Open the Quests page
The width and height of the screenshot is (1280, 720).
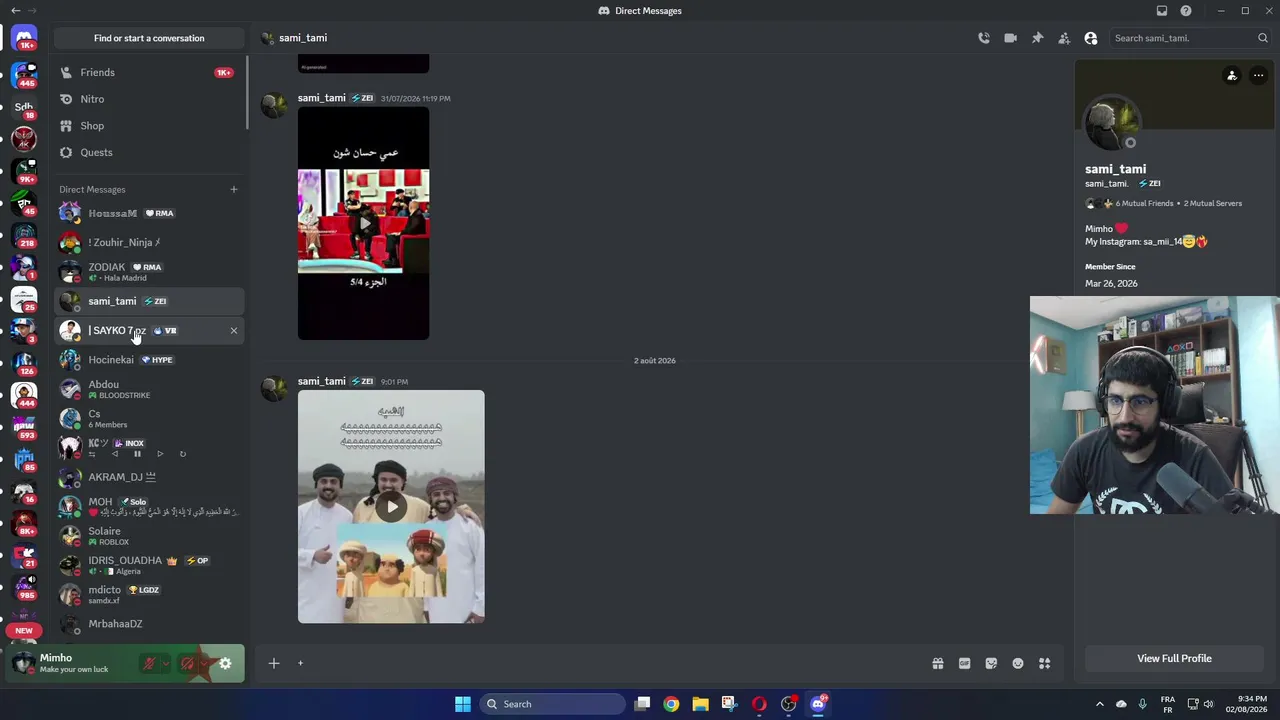(149, 152)
